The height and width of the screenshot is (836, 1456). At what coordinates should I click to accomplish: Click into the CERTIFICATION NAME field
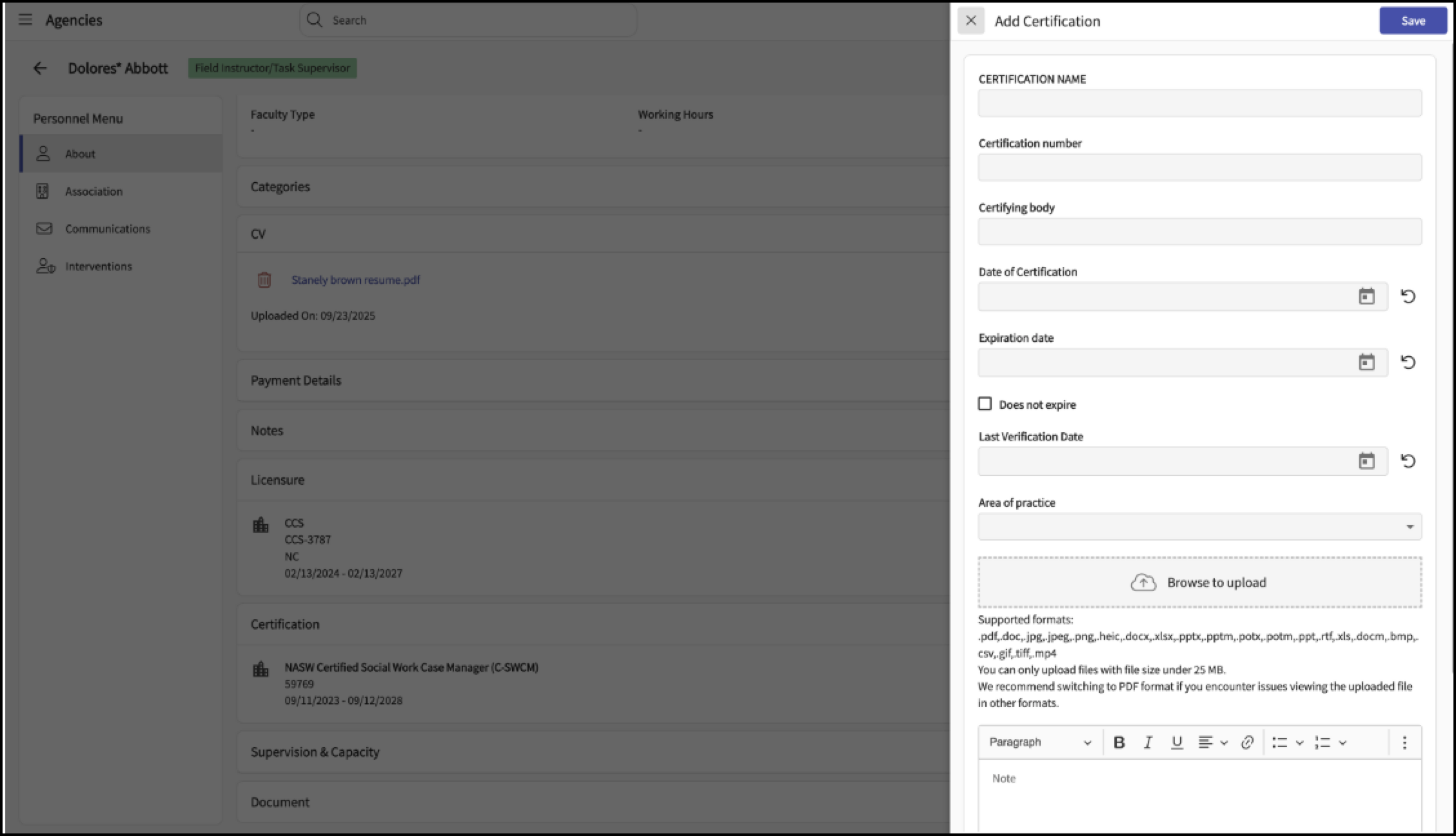tap(1199, 103)
